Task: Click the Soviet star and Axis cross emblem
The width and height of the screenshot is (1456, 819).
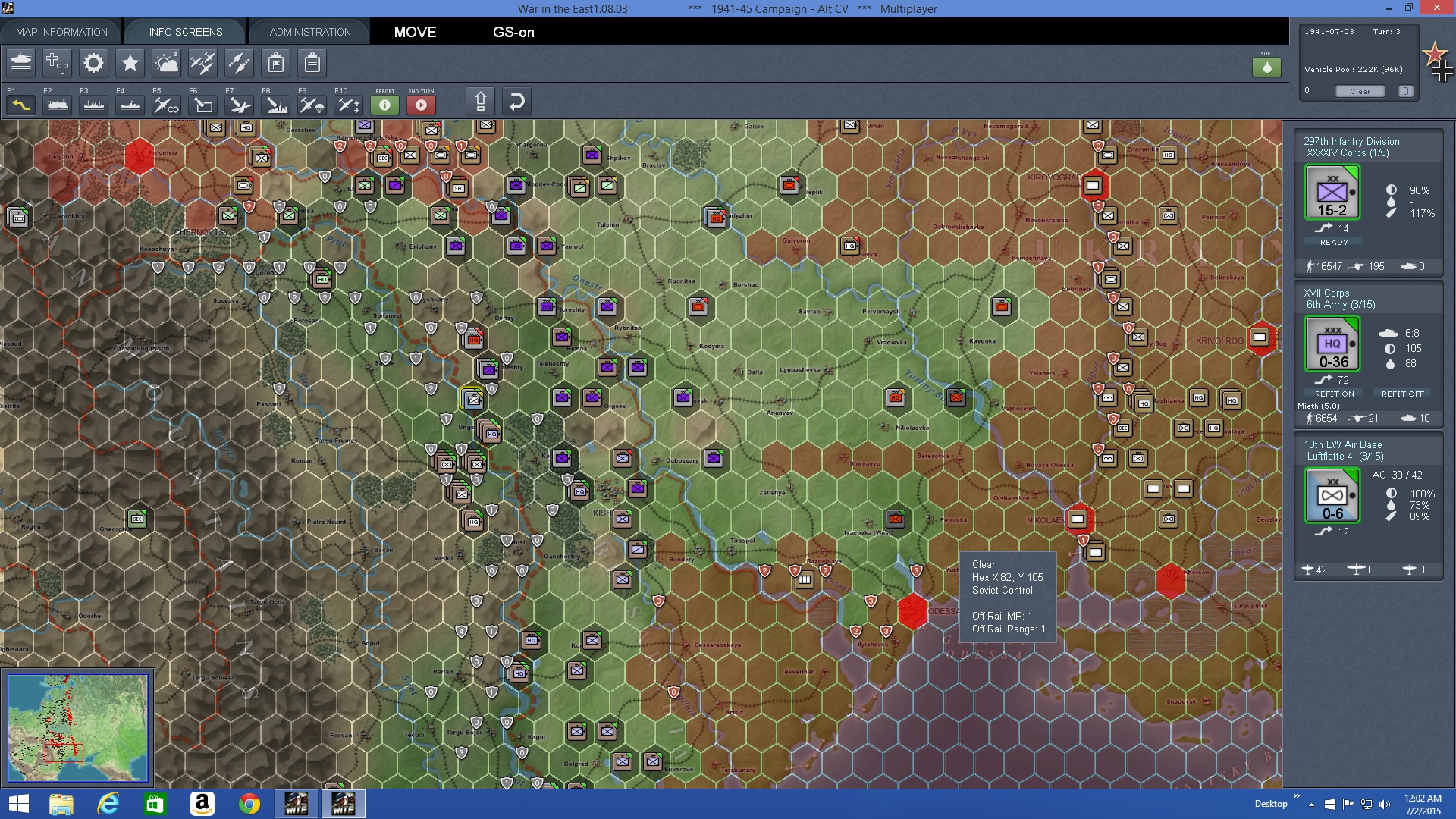Action: (1438, 62)
